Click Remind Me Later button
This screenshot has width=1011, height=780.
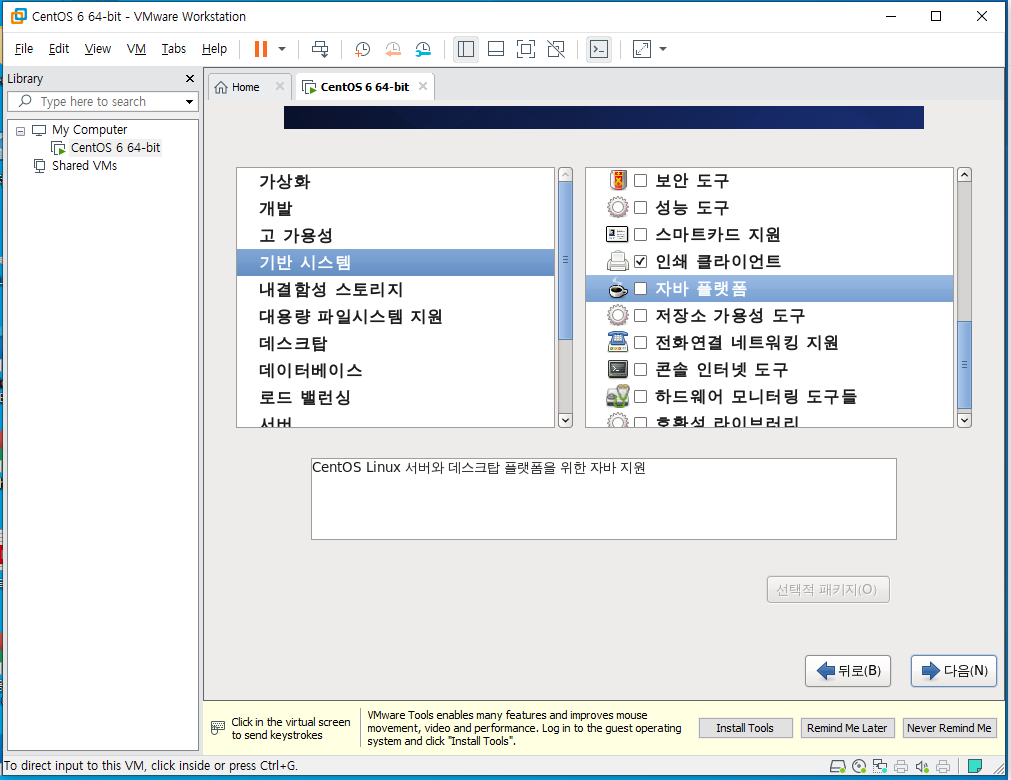pos(847,728)
